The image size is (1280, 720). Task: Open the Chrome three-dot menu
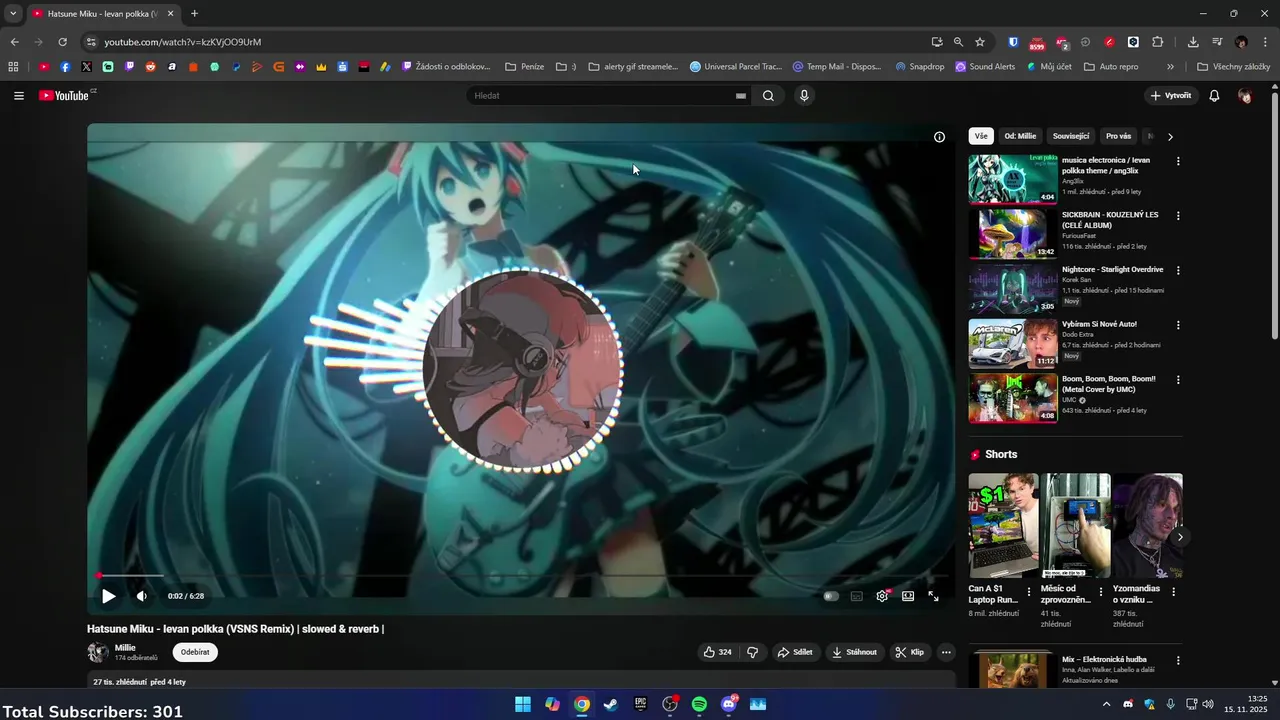[1265, 42]
